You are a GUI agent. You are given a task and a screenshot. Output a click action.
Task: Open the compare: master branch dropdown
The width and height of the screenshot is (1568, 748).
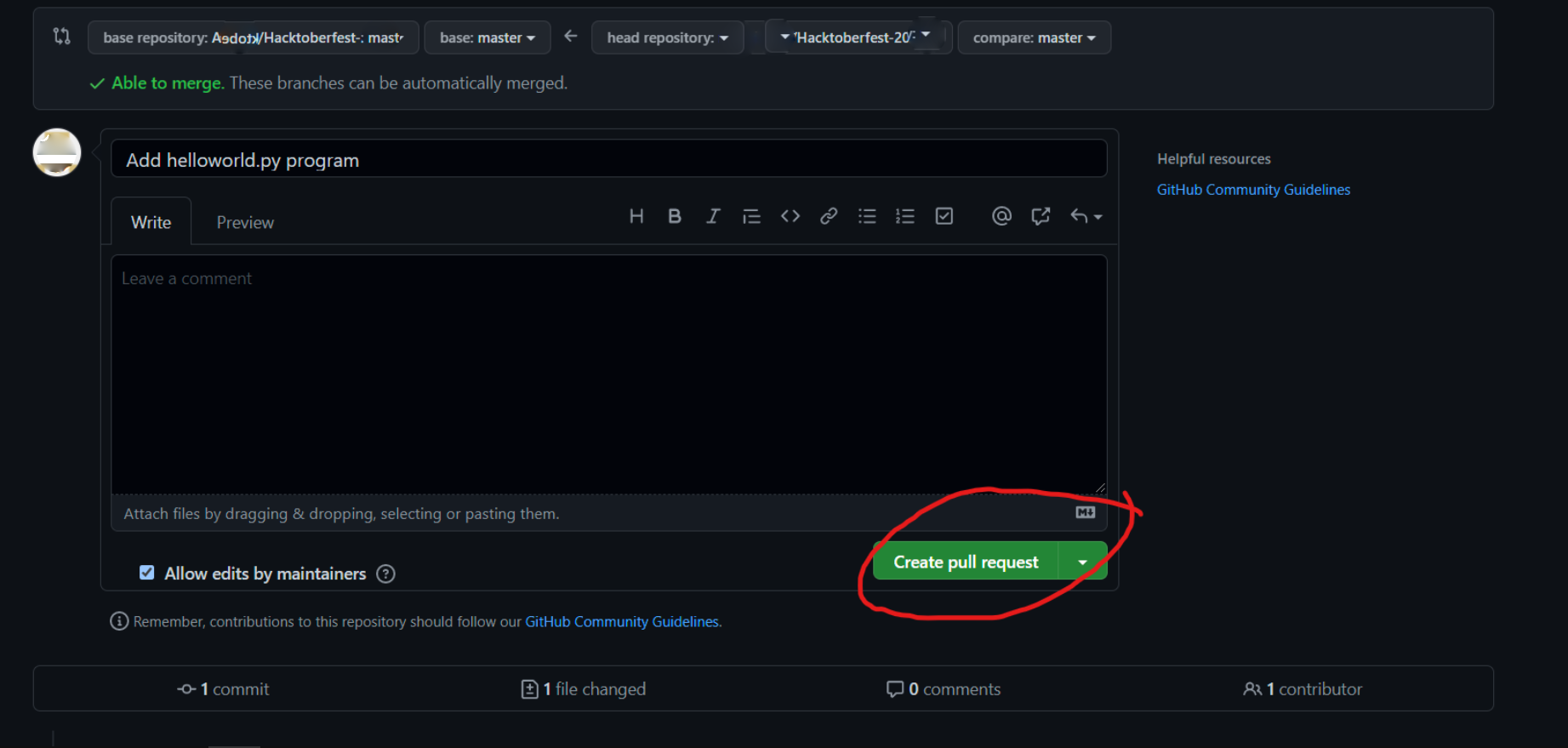point(1035,37)
